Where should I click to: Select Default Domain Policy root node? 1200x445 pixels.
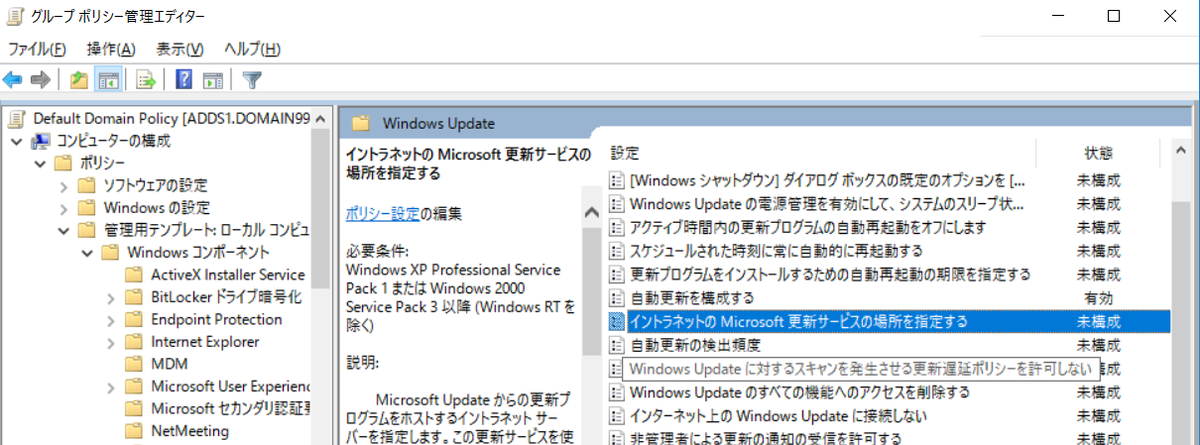(172, 119)
